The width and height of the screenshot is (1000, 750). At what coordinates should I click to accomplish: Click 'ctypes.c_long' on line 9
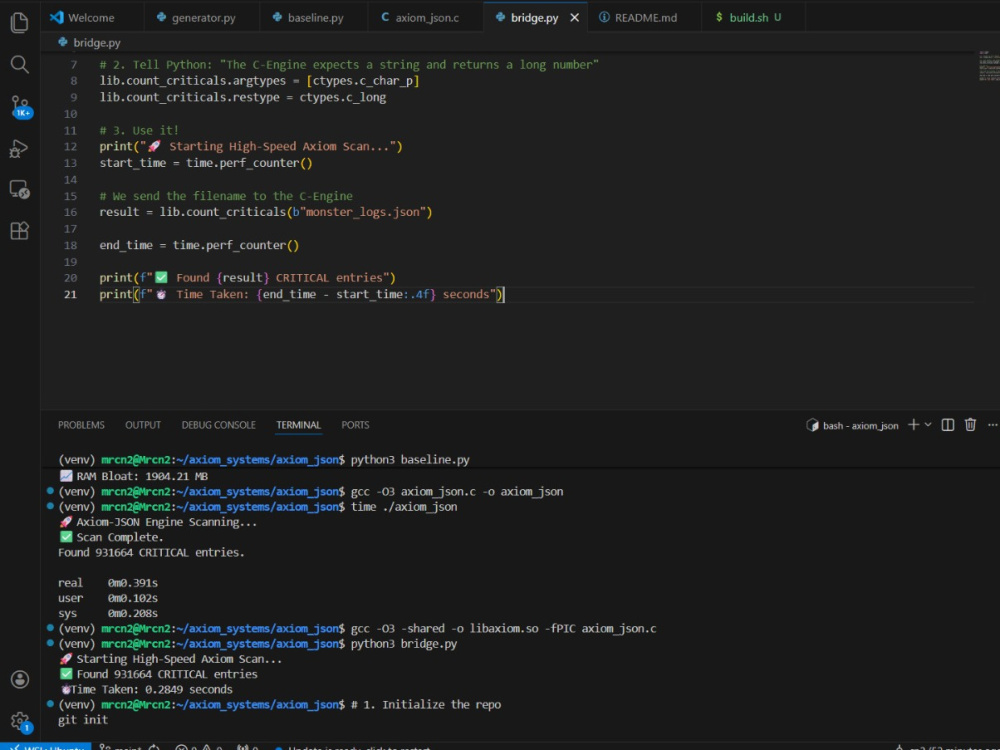pos(342,98)
